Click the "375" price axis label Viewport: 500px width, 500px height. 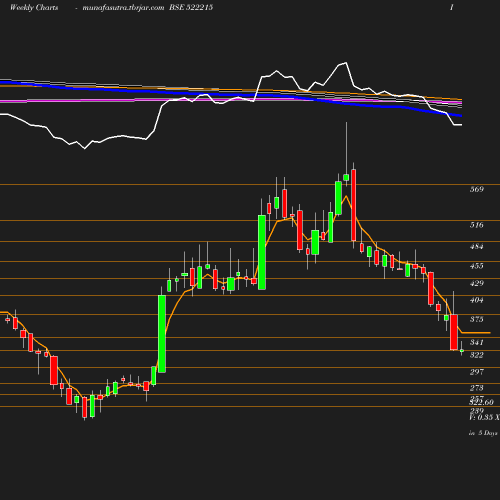pyautogui.click(x=477, y=319)
